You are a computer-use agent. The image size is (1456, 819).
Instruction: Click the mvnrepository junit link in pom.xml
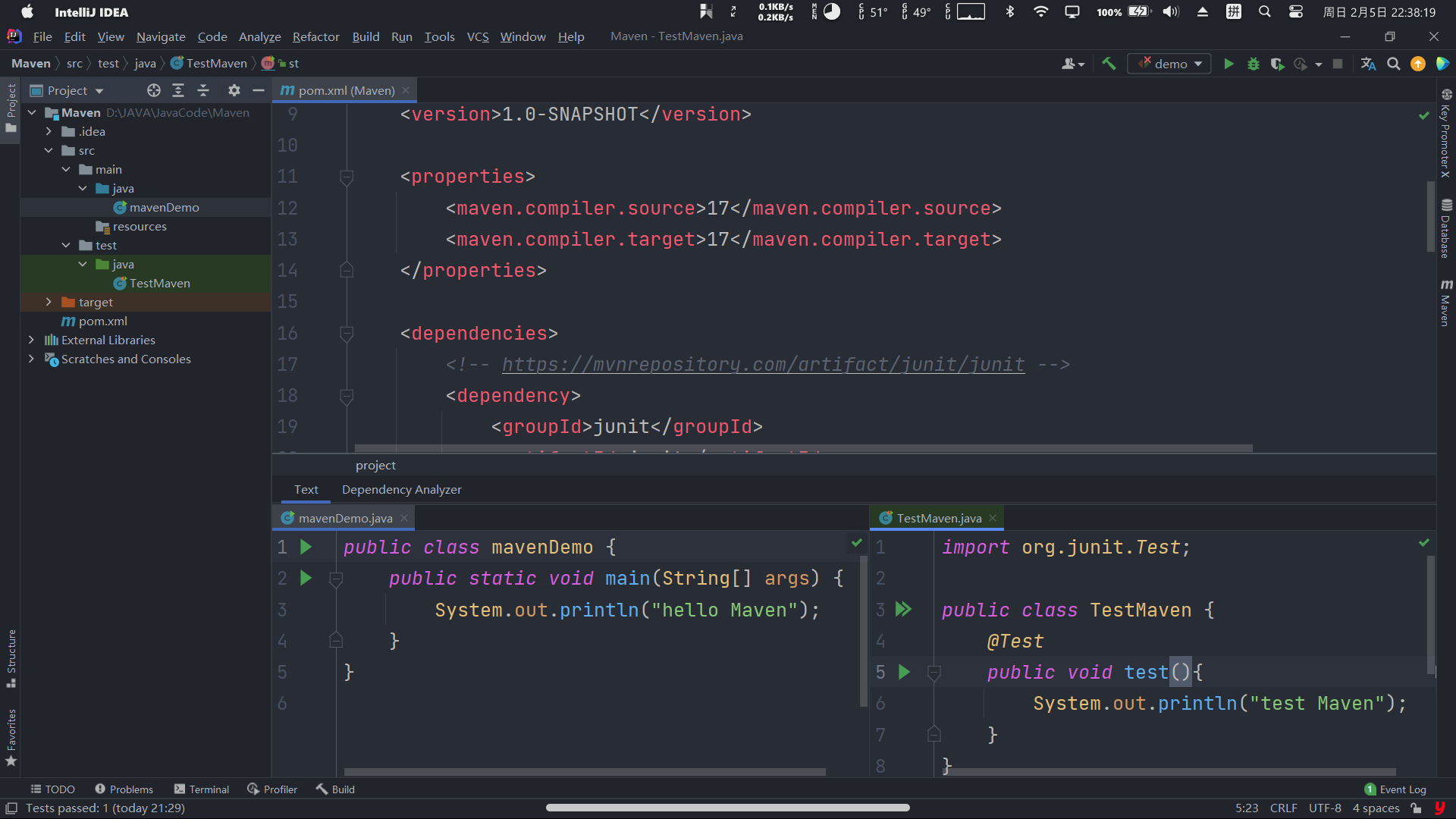tap(763, 365)
